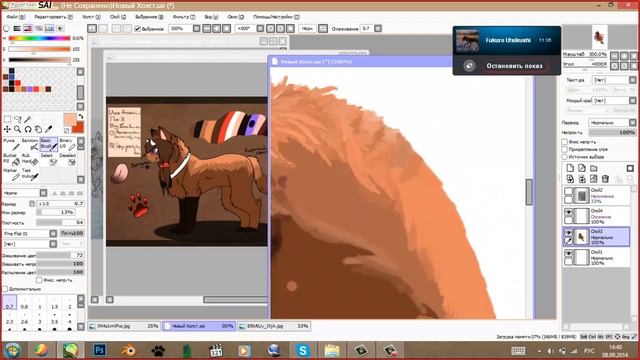Viewport: 640px width, 360px height.
Task: Adjust the H hue slider
Action: (39, 38)
